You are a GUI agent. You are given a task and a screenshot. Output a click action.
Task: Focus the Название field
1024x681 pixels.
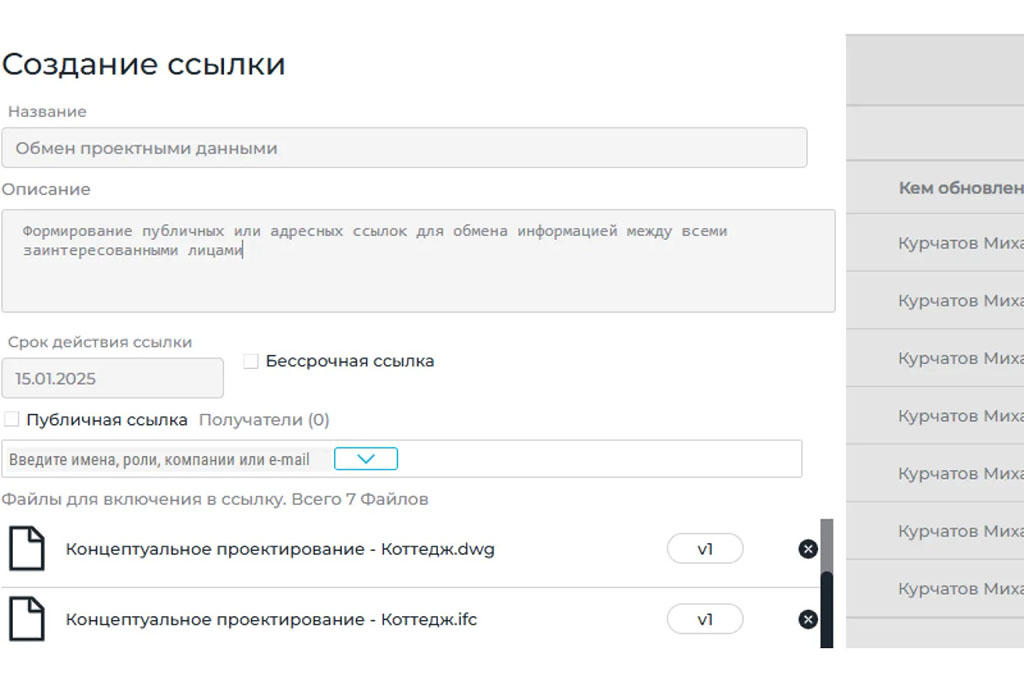click(x=404, y=148)
